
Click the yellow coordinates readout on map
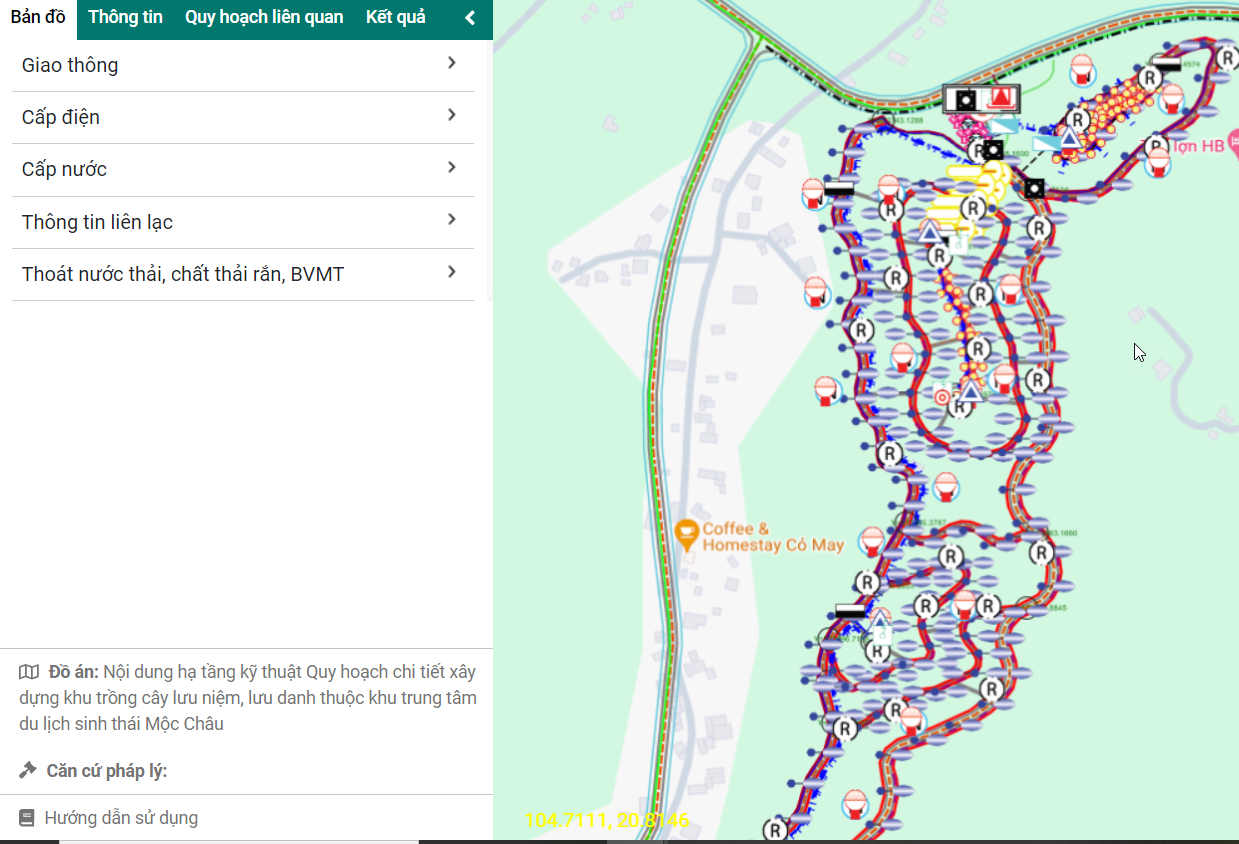pos(607,821)
